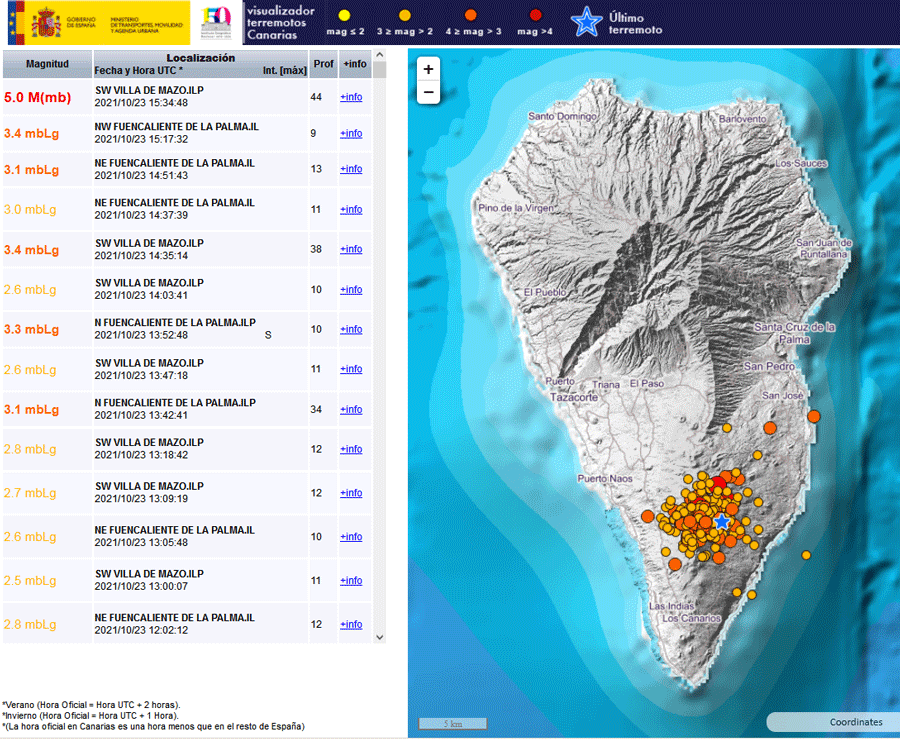Open +info for the 13:47:18 earthquake
Screen dimensions: 900x739
[351, 369]
